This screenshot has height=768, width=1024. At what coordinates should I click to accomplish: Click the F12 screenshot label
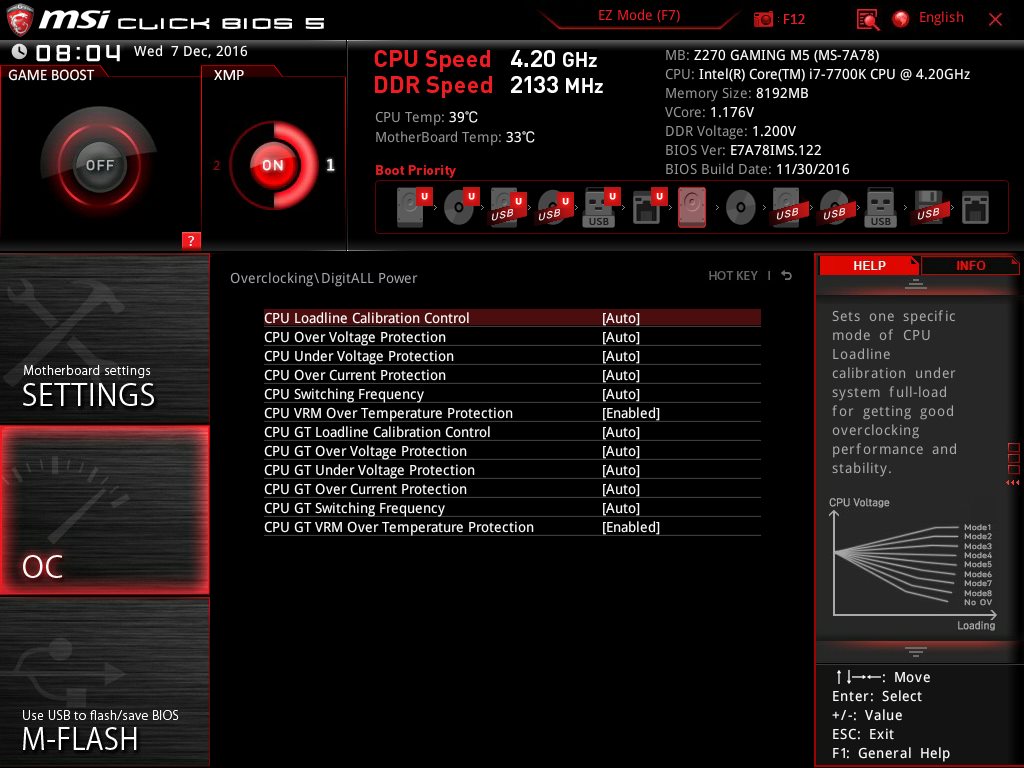click(x=793, y=19)
